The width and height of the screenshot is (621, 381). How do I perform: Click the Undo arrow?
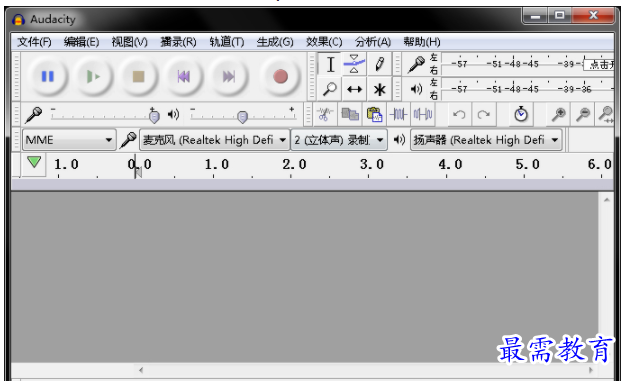[459, 115]
